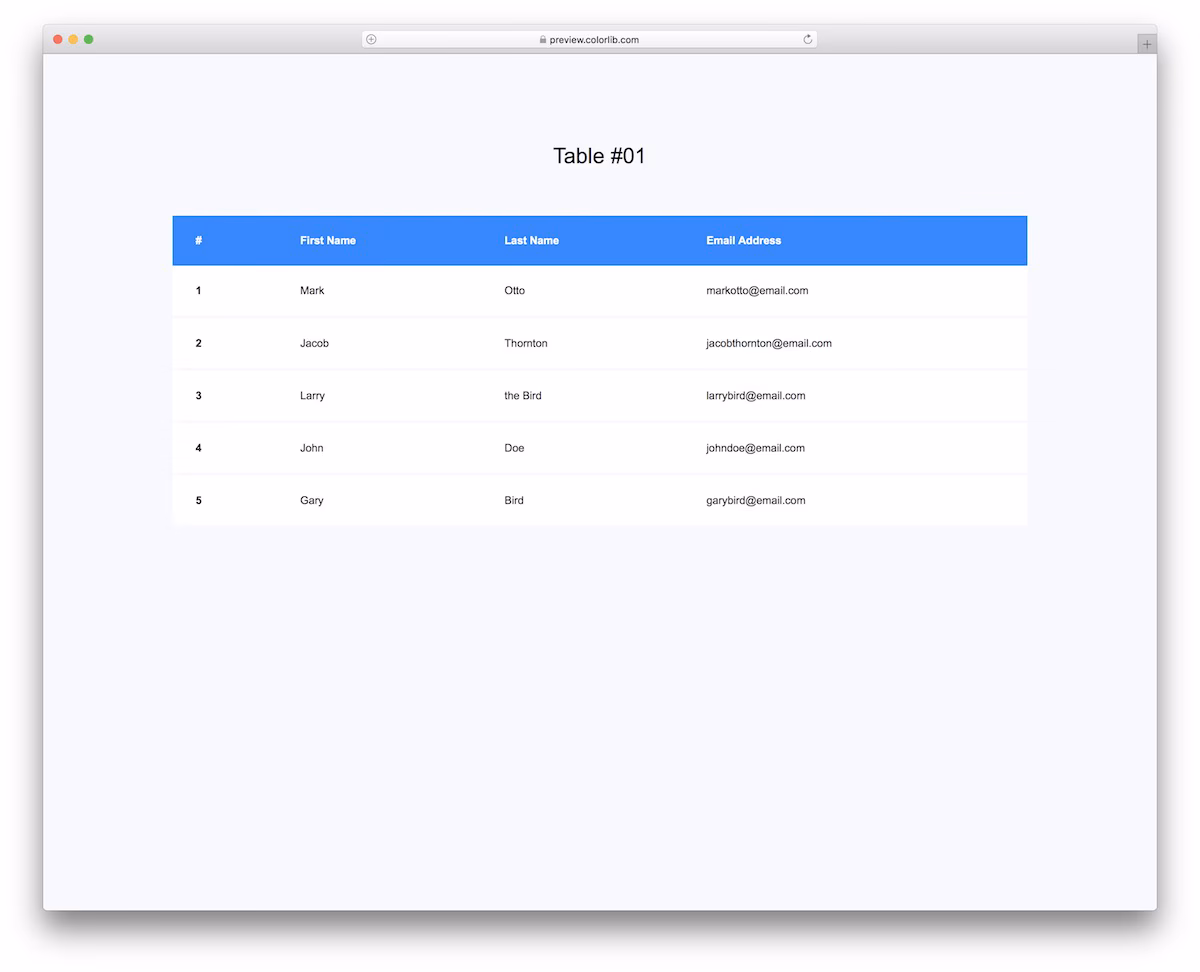
Task: Click the yellow minimize window button
Action: [73, 39]
